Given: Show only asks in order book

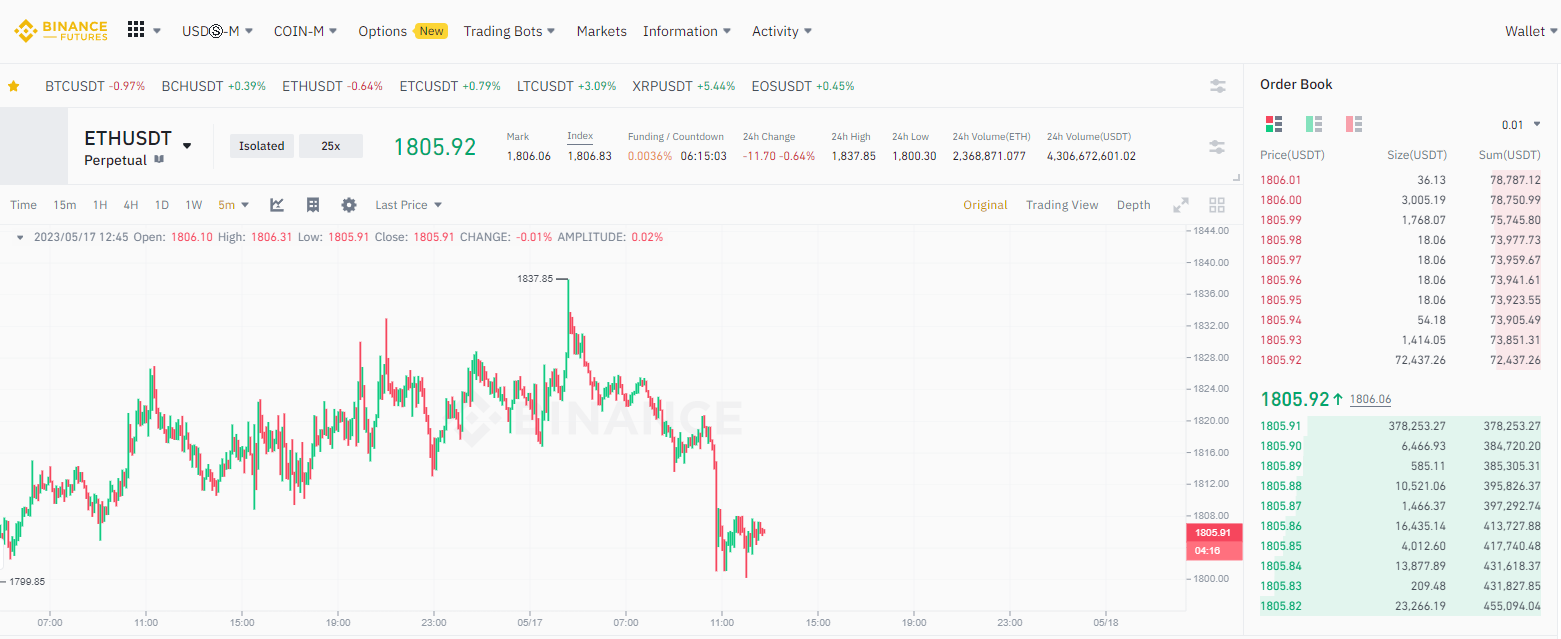Looking at the screenshot, I should (x=1354, y=124).
